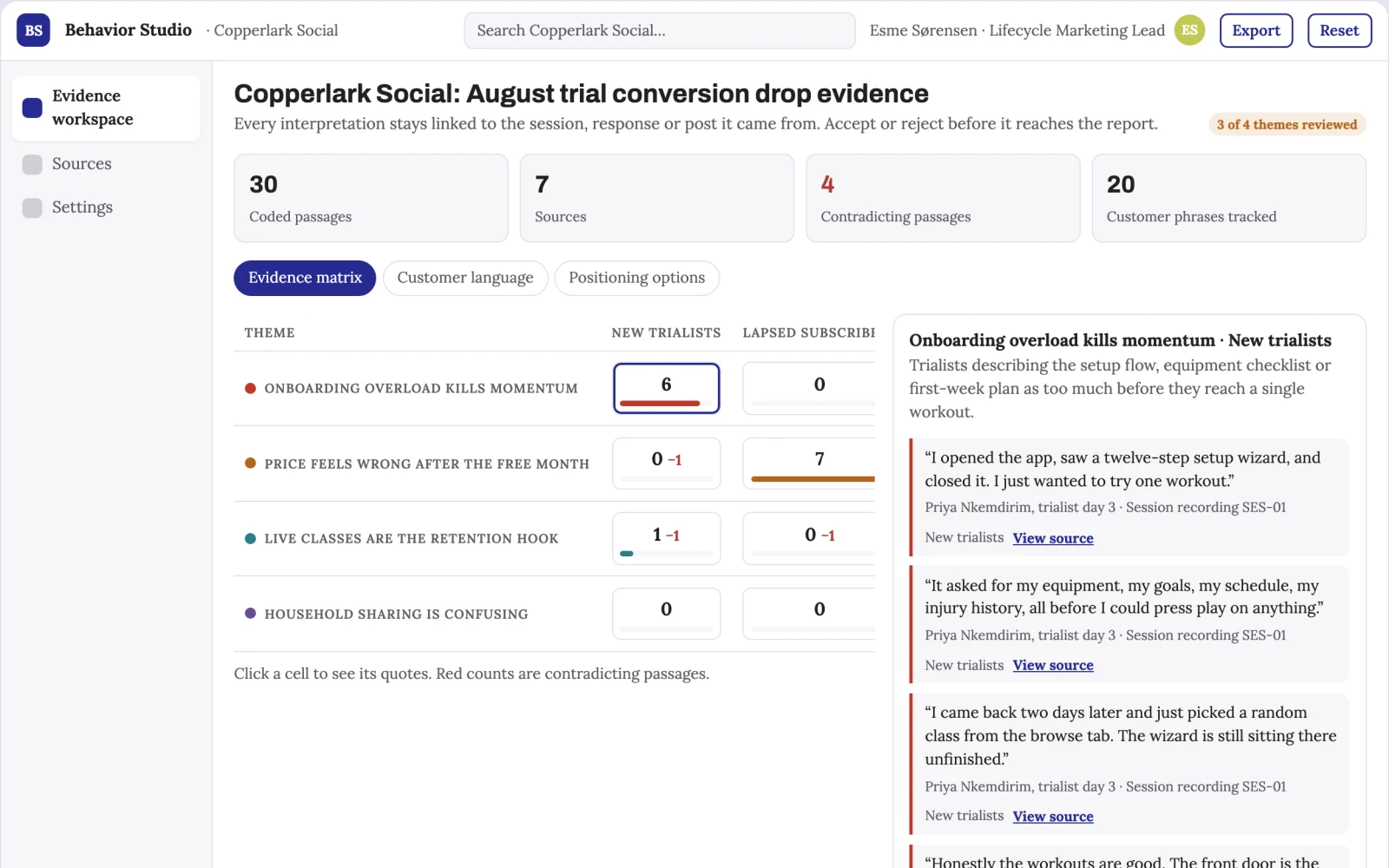Click the Lapsed Subscribers column header
This screenshot has width=1389, height=868.
808,332
